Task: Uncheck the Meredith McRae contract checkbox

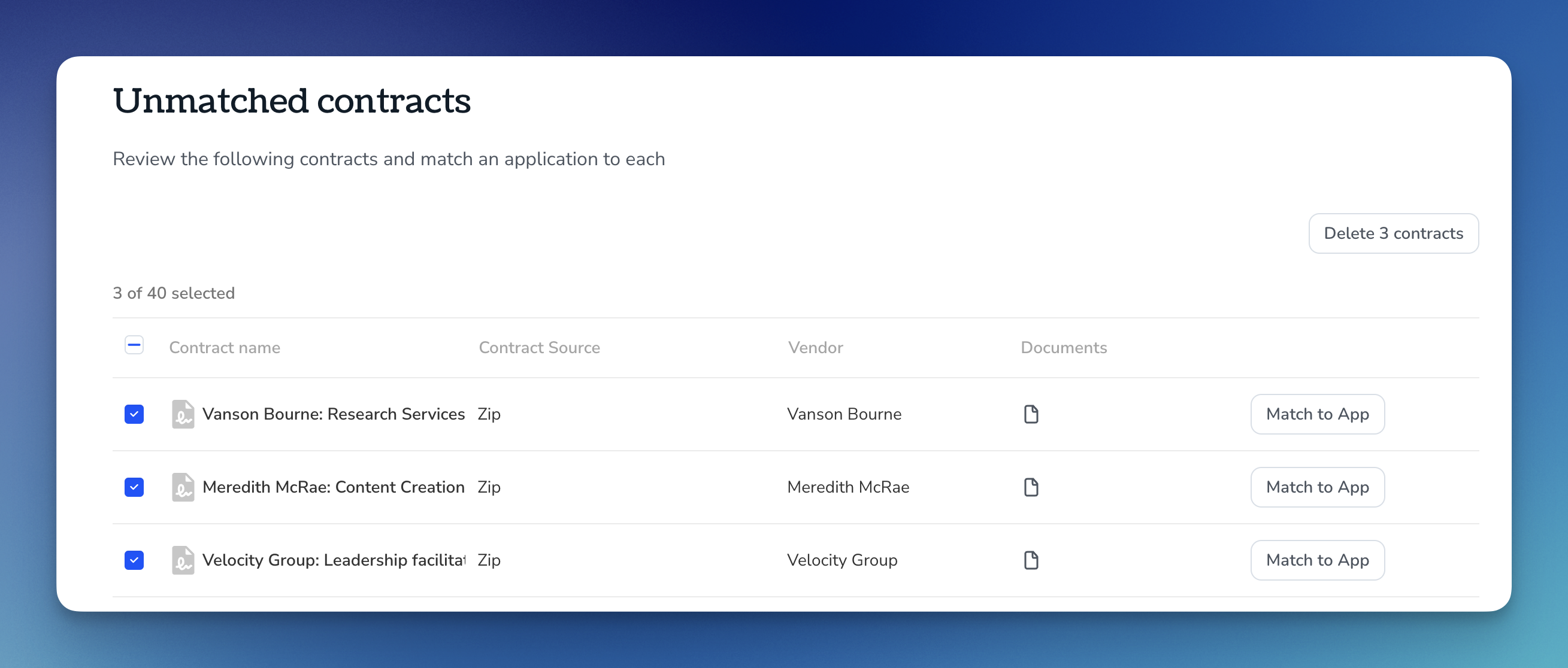Action: (134, 487)
